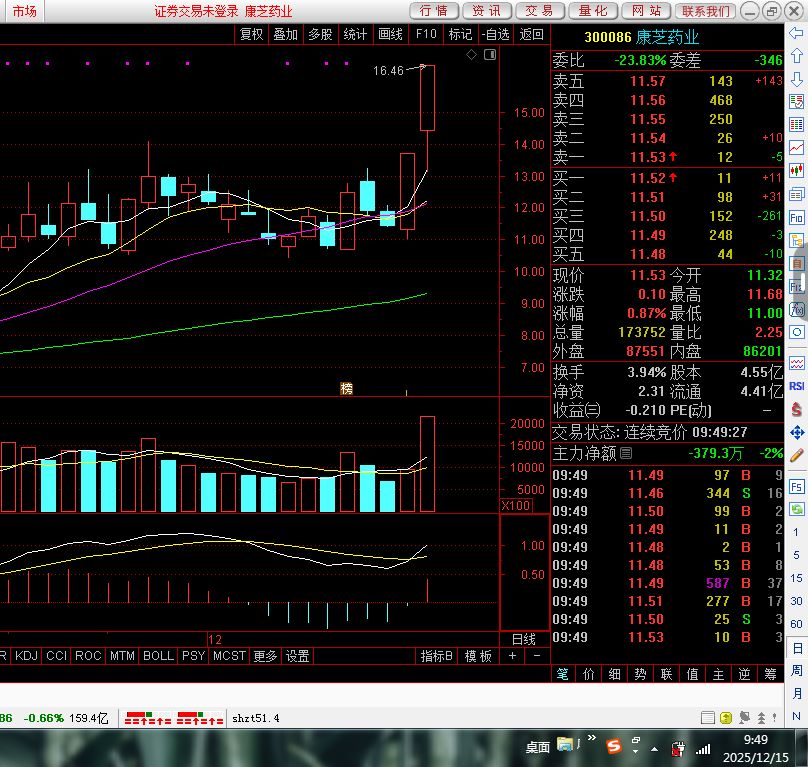
Task: Switch to 60-minute period
Action: click(x=796, y=624)
